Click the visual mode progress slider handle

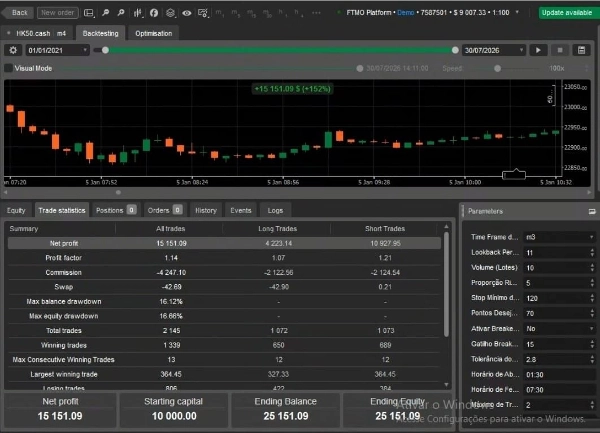pyautogui.click(x=360, y=68)
